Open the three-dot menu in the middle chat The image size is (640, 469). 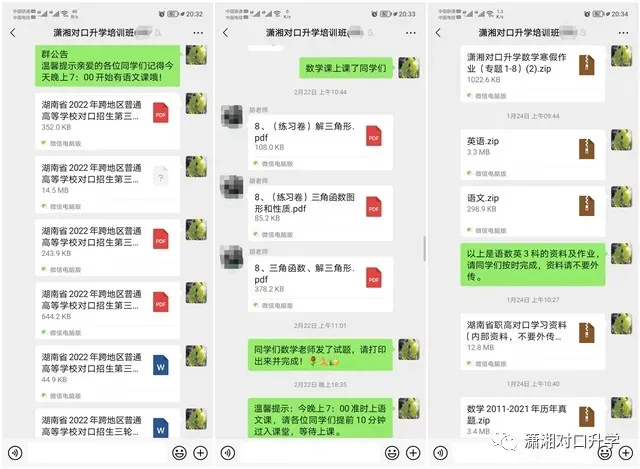coord(411,33)
